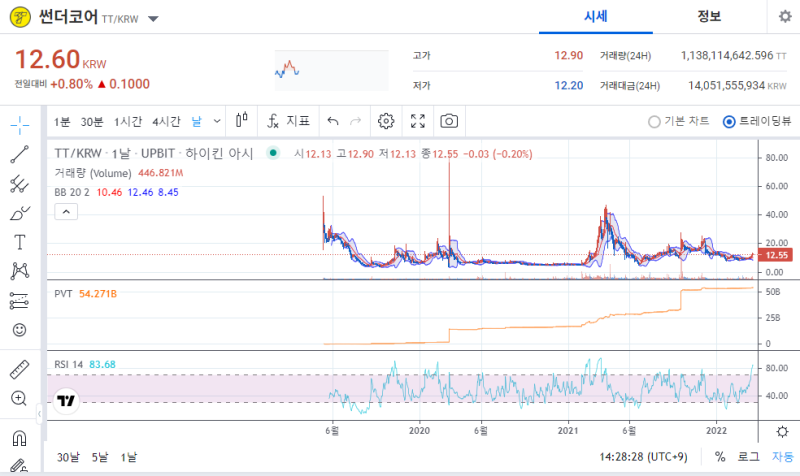Select the 4시간 interval

coord(166,121)
